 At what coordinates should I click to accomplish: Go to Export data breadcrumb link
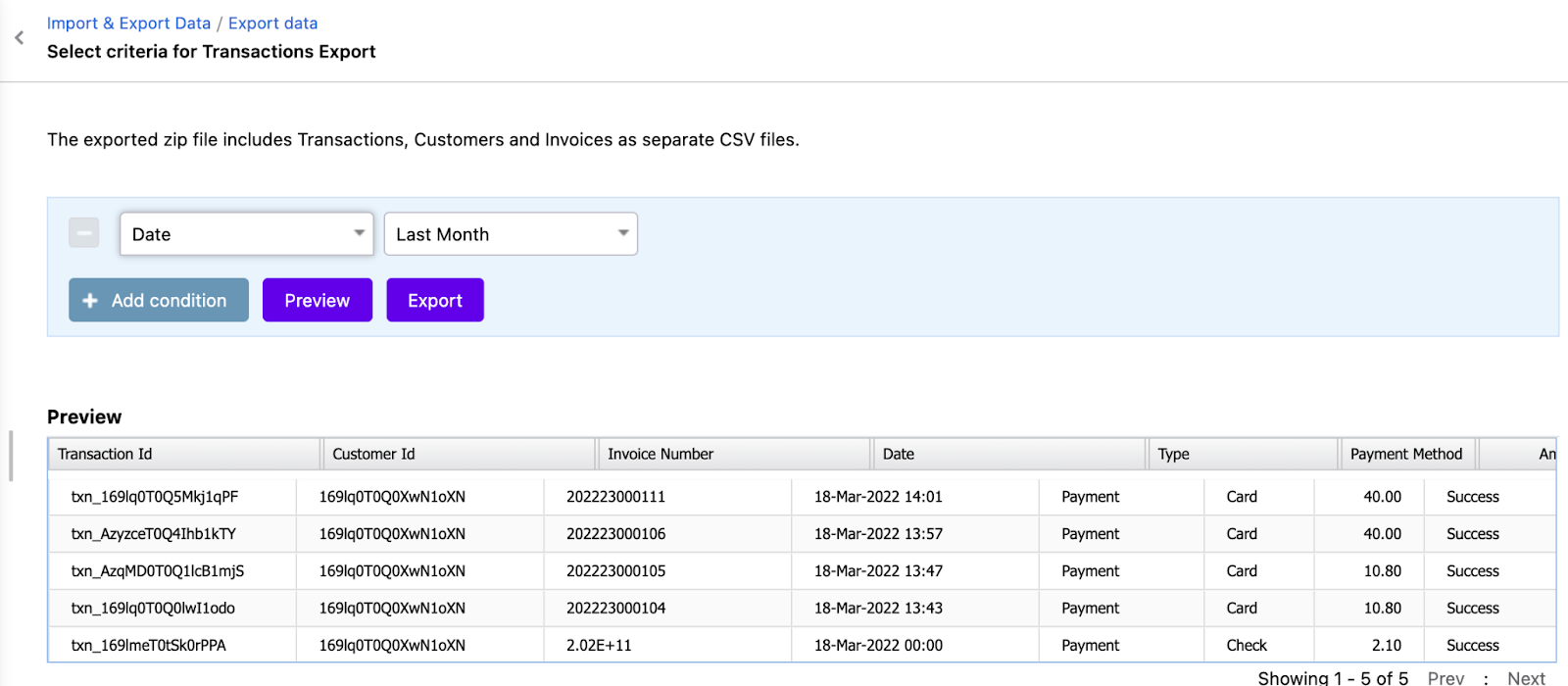click(272, 24)
